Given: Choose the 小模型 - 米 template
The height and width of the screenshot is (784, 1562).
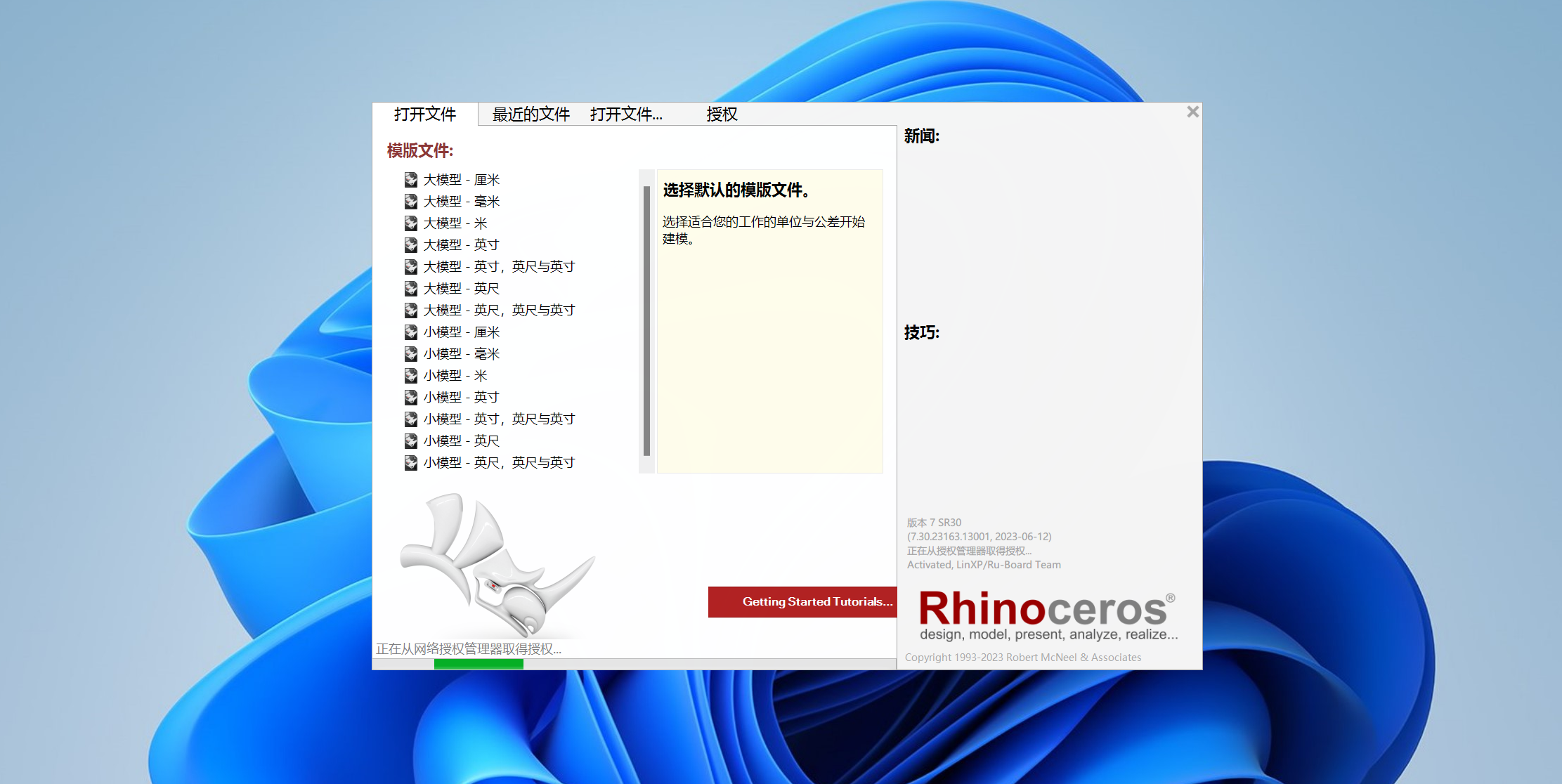Looking at the screenshot, I should pyautogui.click(x=455, y=376).
